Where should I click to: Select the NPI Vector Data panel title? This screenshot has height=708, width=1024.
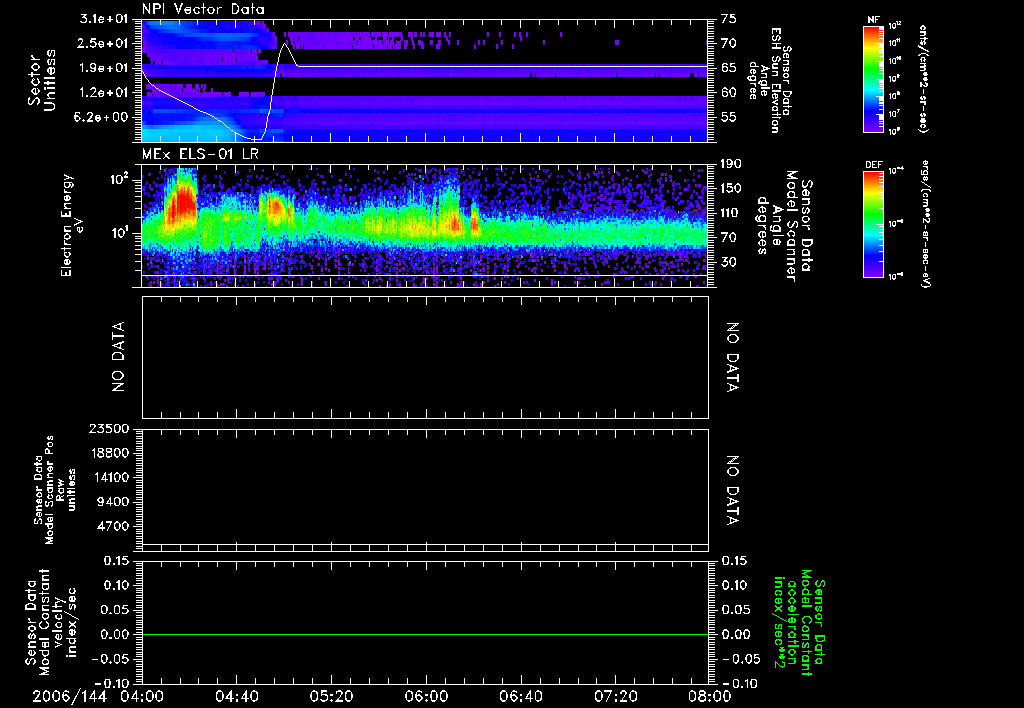pyautogui.click(x=204, y=10)
